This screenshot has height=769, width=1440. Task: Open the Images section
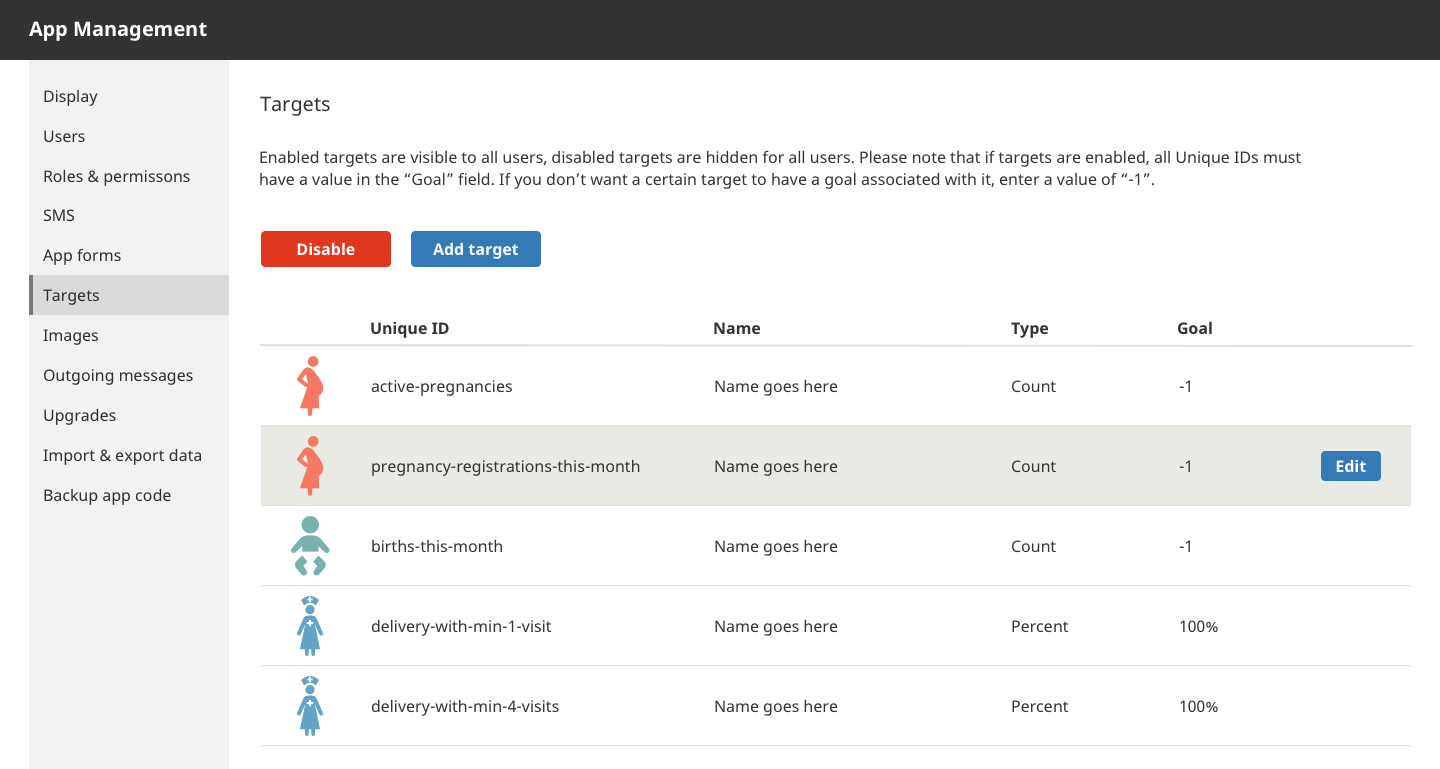[129, 335]
